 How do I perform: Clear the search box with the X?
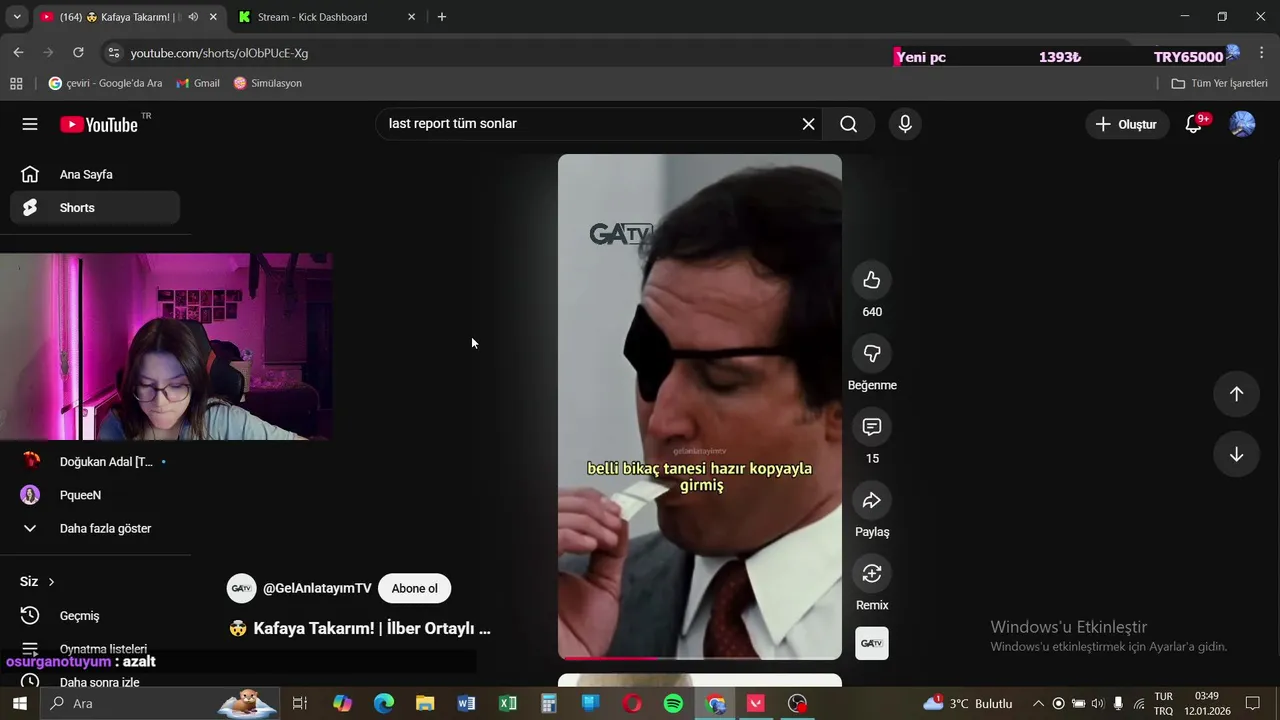pyautogui.click(x=808, y=124)
